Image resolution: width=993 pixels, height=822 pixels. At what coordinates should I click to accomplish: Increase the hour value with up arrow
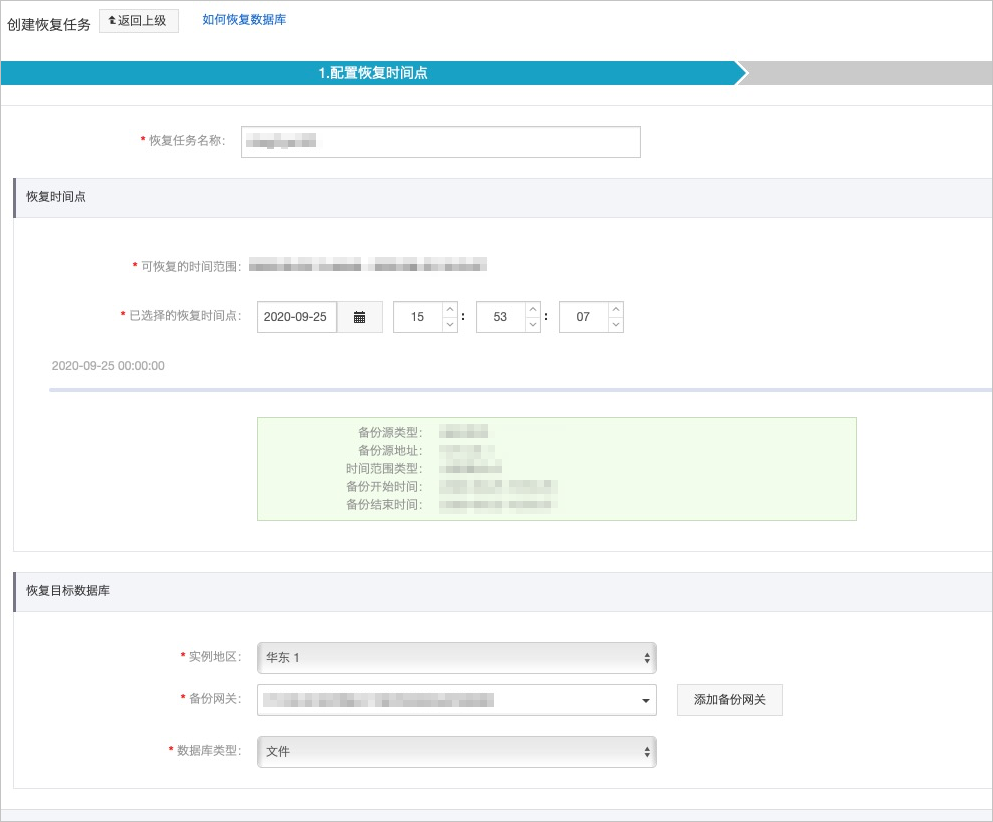450,309
